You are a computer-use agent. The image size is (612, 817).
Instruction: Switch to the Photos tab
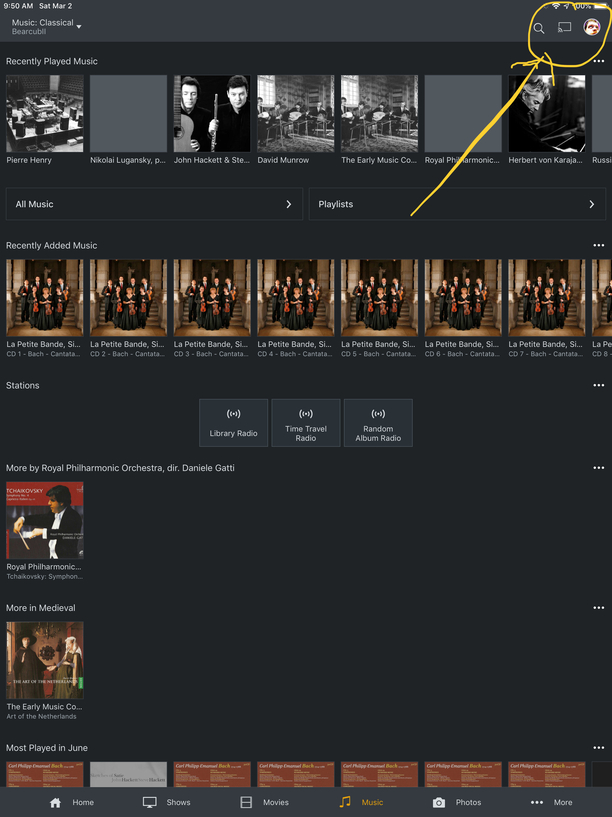pos(457,802)
